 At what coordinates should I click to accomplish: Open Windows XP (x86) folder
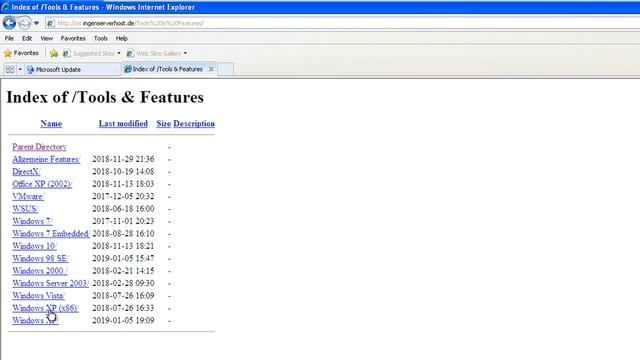click(45, 308)
